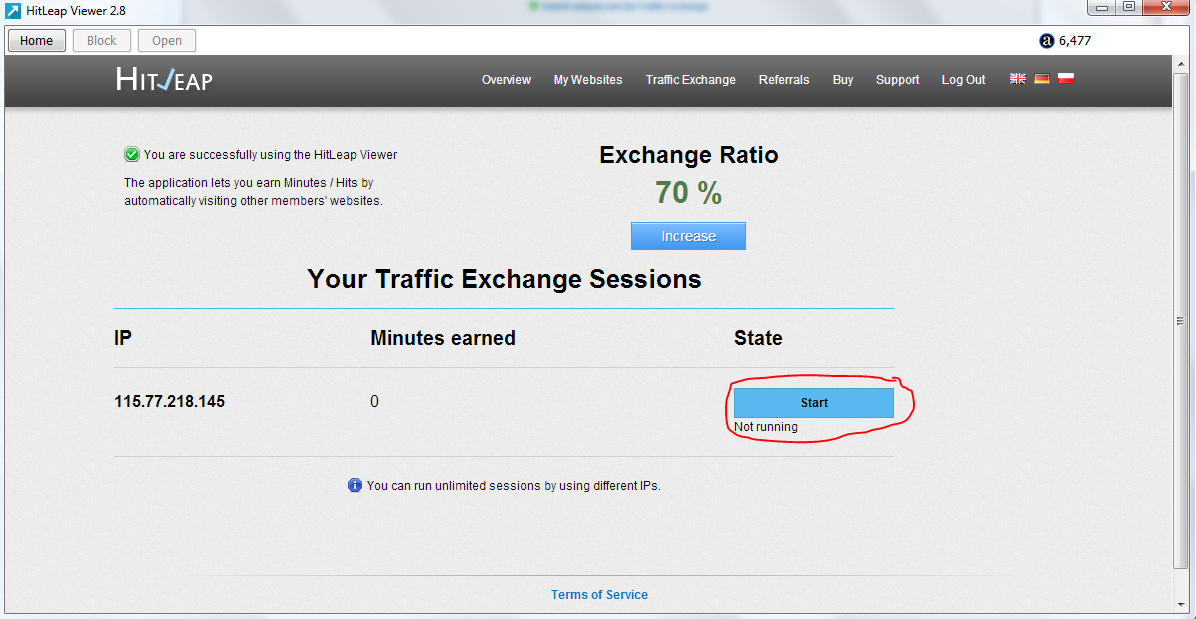Close the HitLeap Viewer window
1196x619 pixels.
[x=1165, y=7]
